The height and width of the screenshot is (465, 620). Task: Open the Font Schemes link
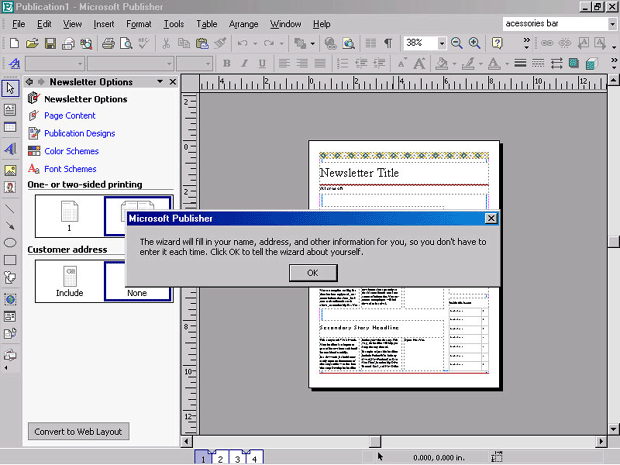pyautogui.click(x=70, y=169)
